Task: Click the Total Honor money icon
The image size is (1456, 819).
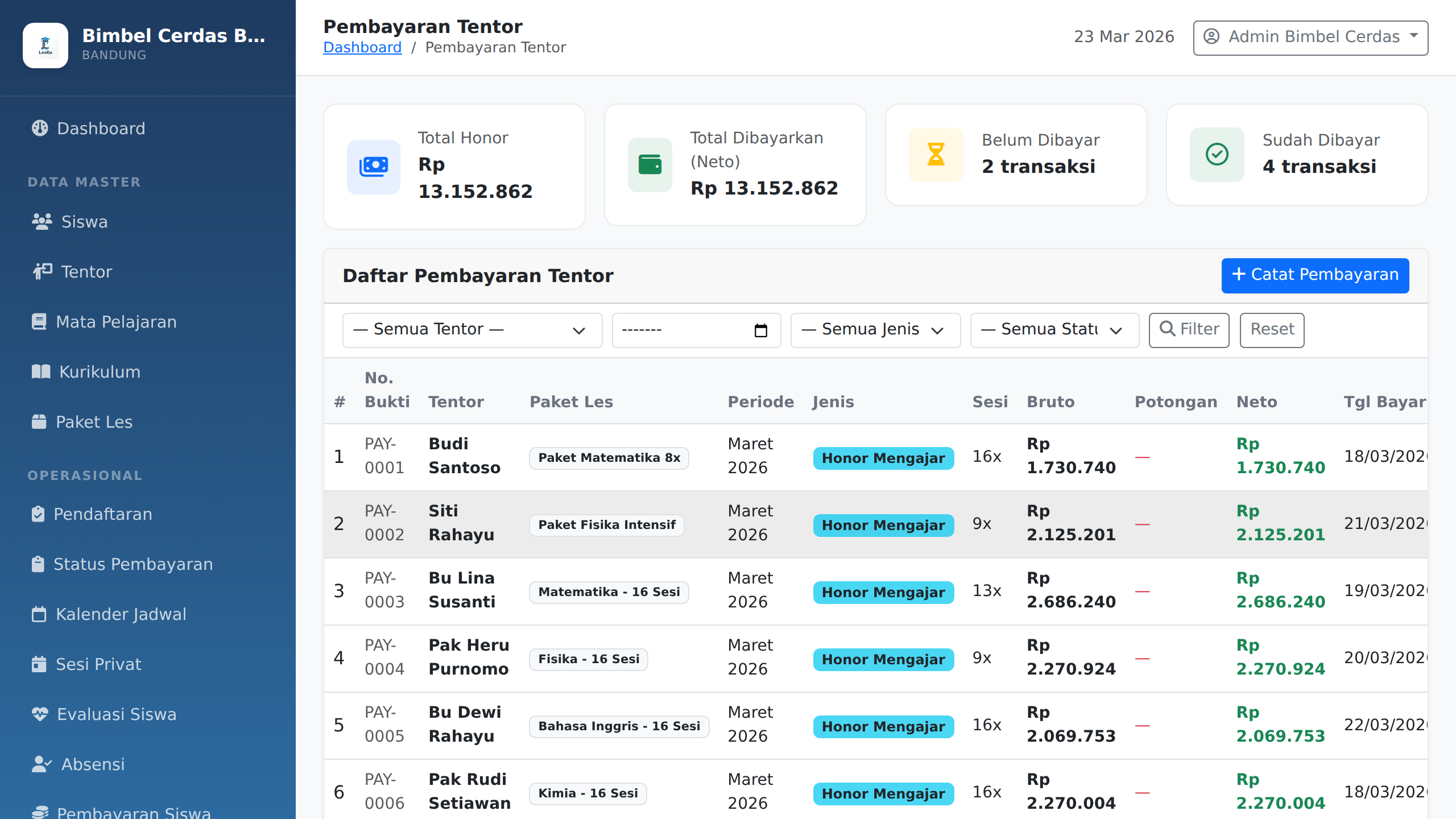Action: click(x=374, y=167)
